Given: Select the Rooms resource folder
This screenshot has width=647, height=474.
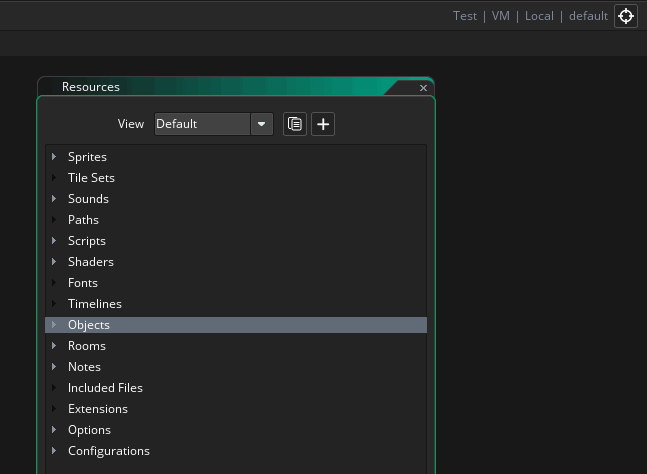Looking at the screenshot, I should (86, 346).
